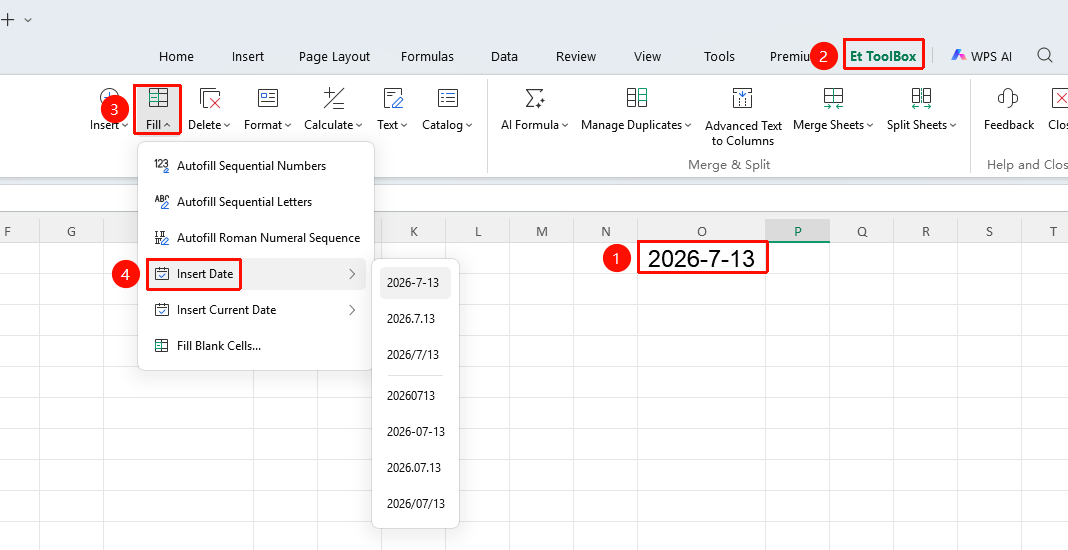Select date format 2026.07.13

click(415, 468)
